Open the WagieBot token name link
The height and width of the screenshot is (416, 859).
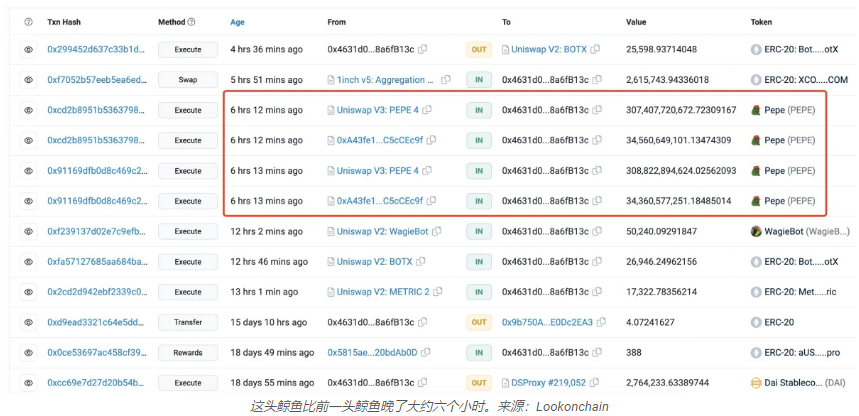pos(806,232)
